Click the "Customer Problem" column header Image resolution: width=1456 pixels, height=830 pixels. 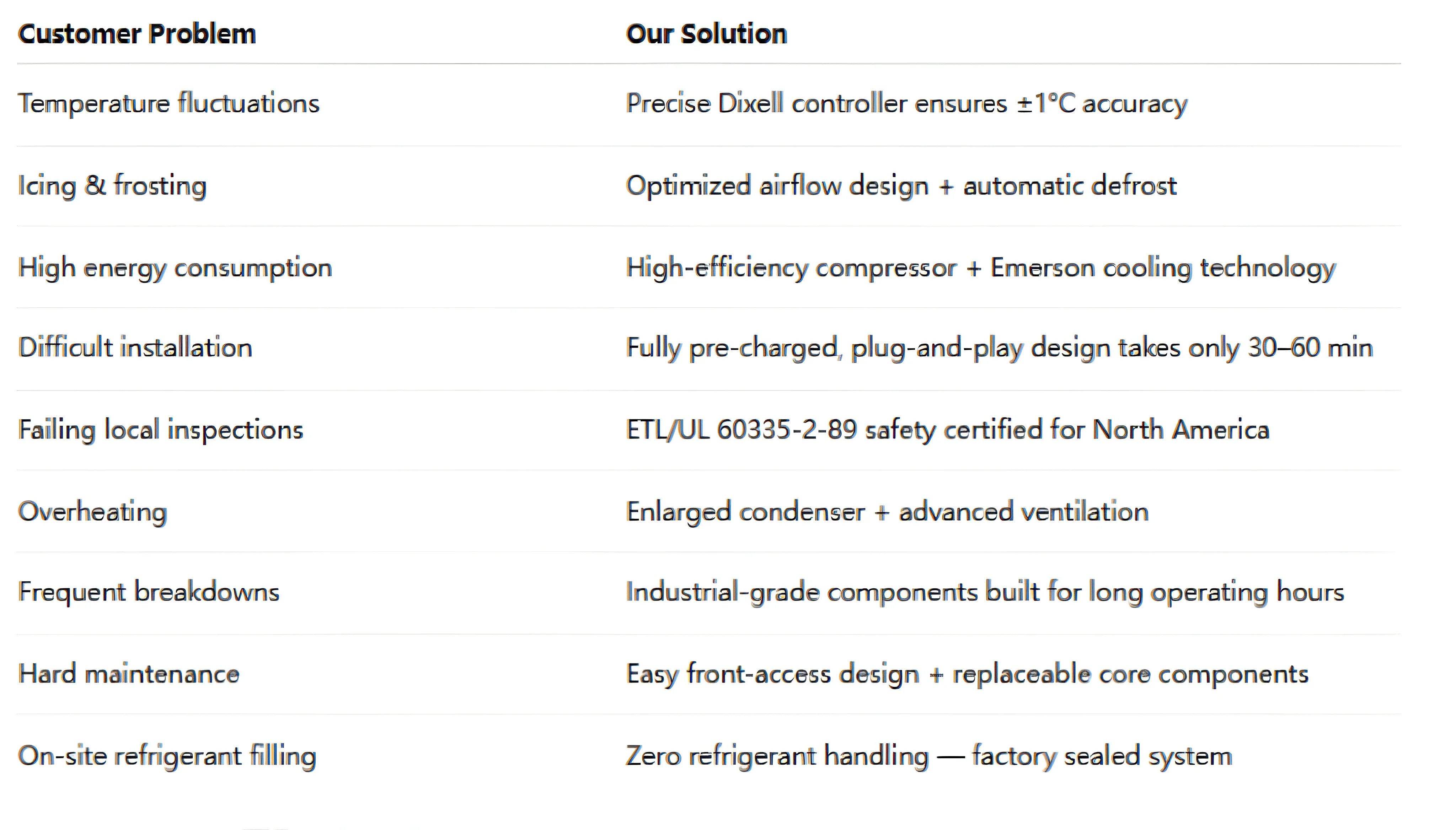click(137, 34)
